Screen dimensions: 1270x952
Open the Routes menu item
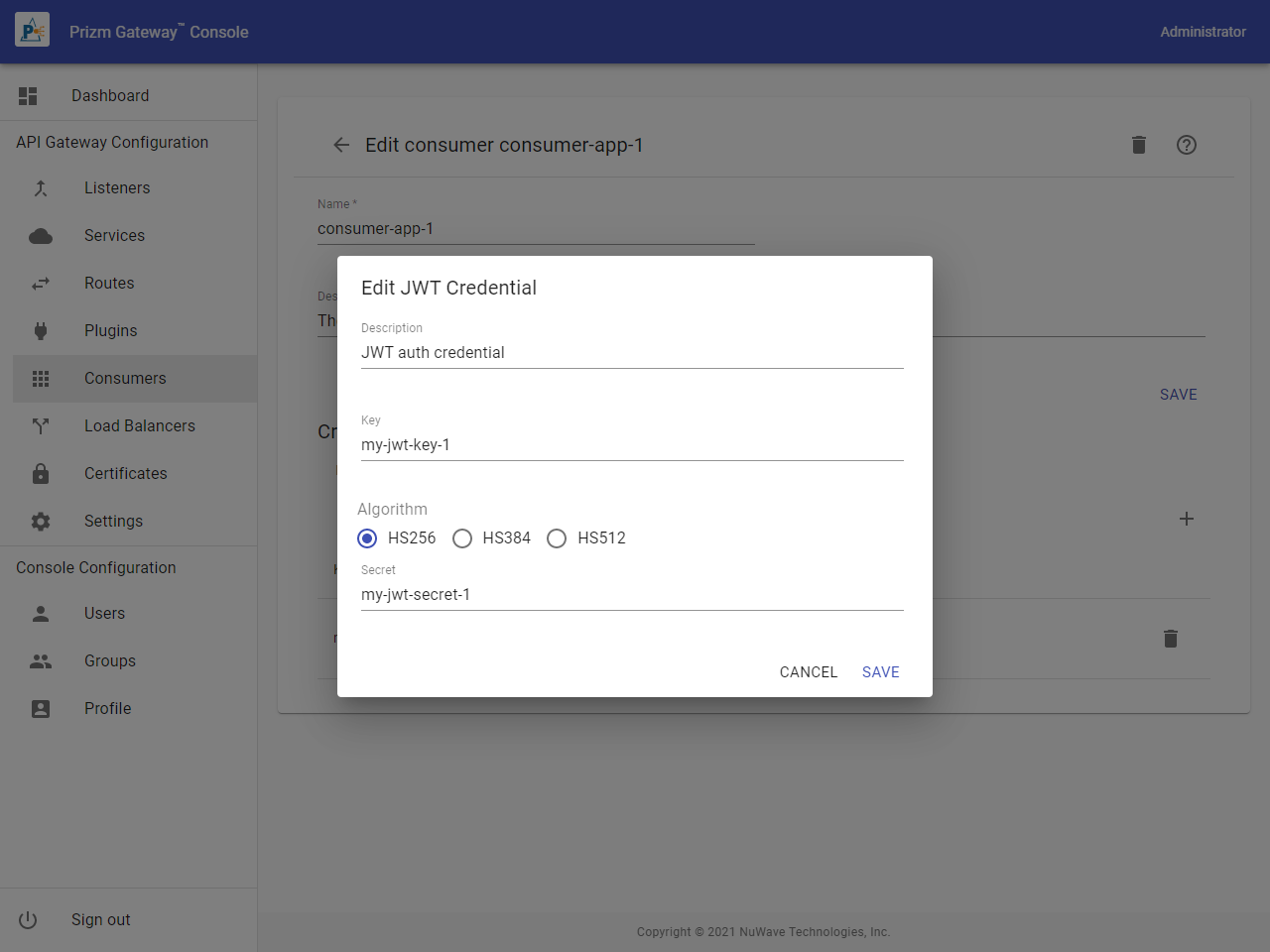tap(109, 284)
